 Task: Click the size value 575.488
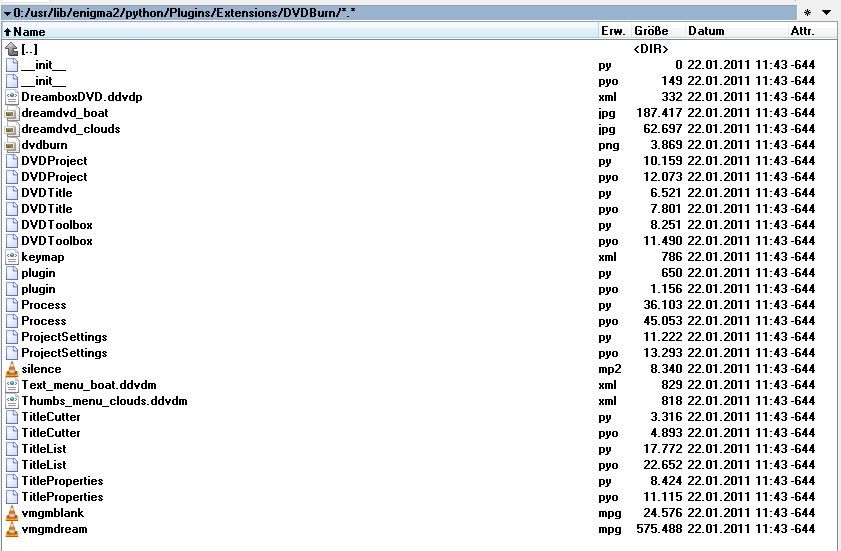[659, 529]
